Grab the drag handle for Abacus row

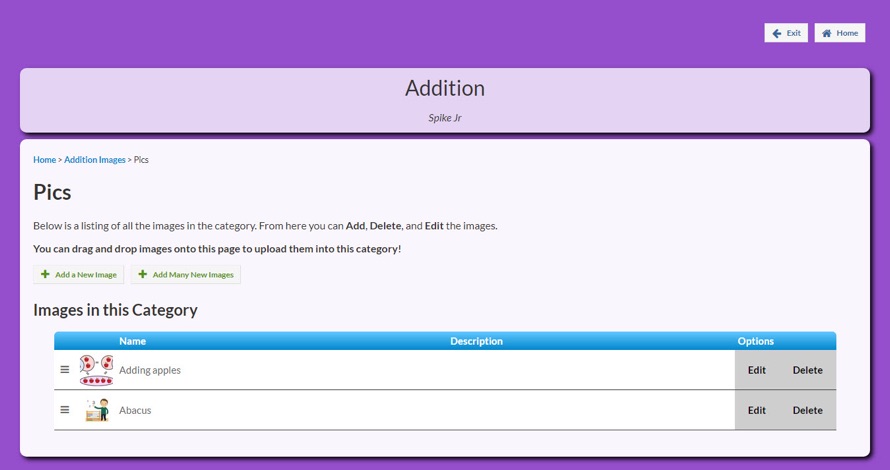tap(65, 410)
